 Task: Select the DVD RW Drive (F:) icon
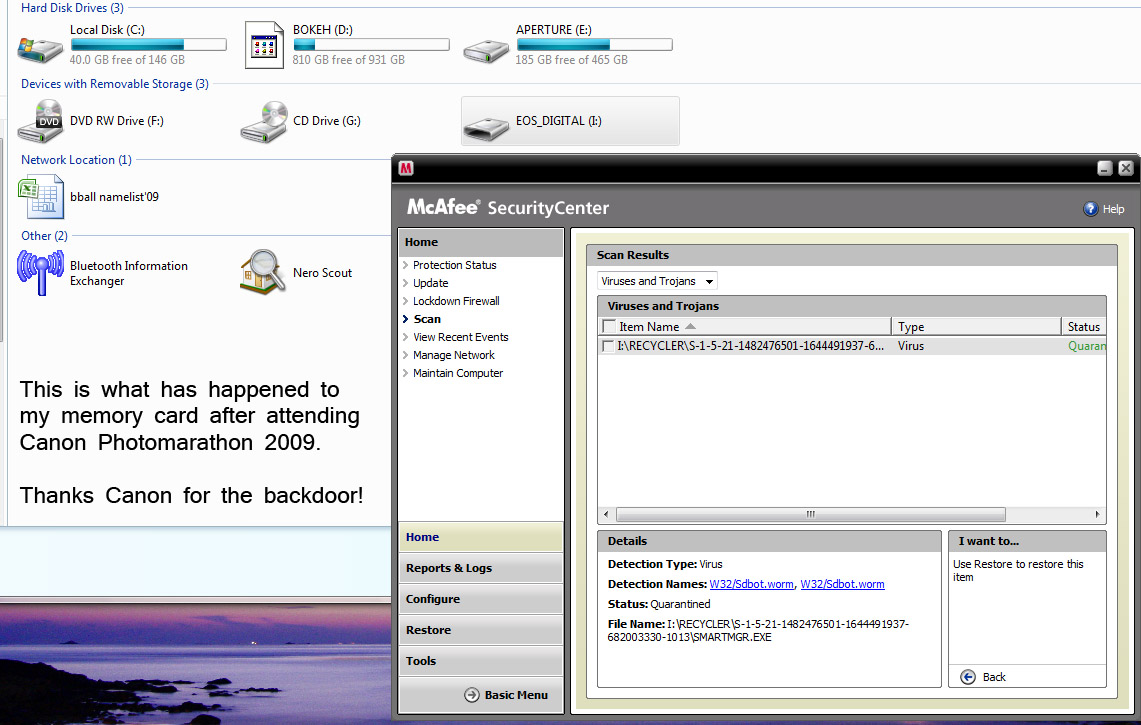point(40,121)
